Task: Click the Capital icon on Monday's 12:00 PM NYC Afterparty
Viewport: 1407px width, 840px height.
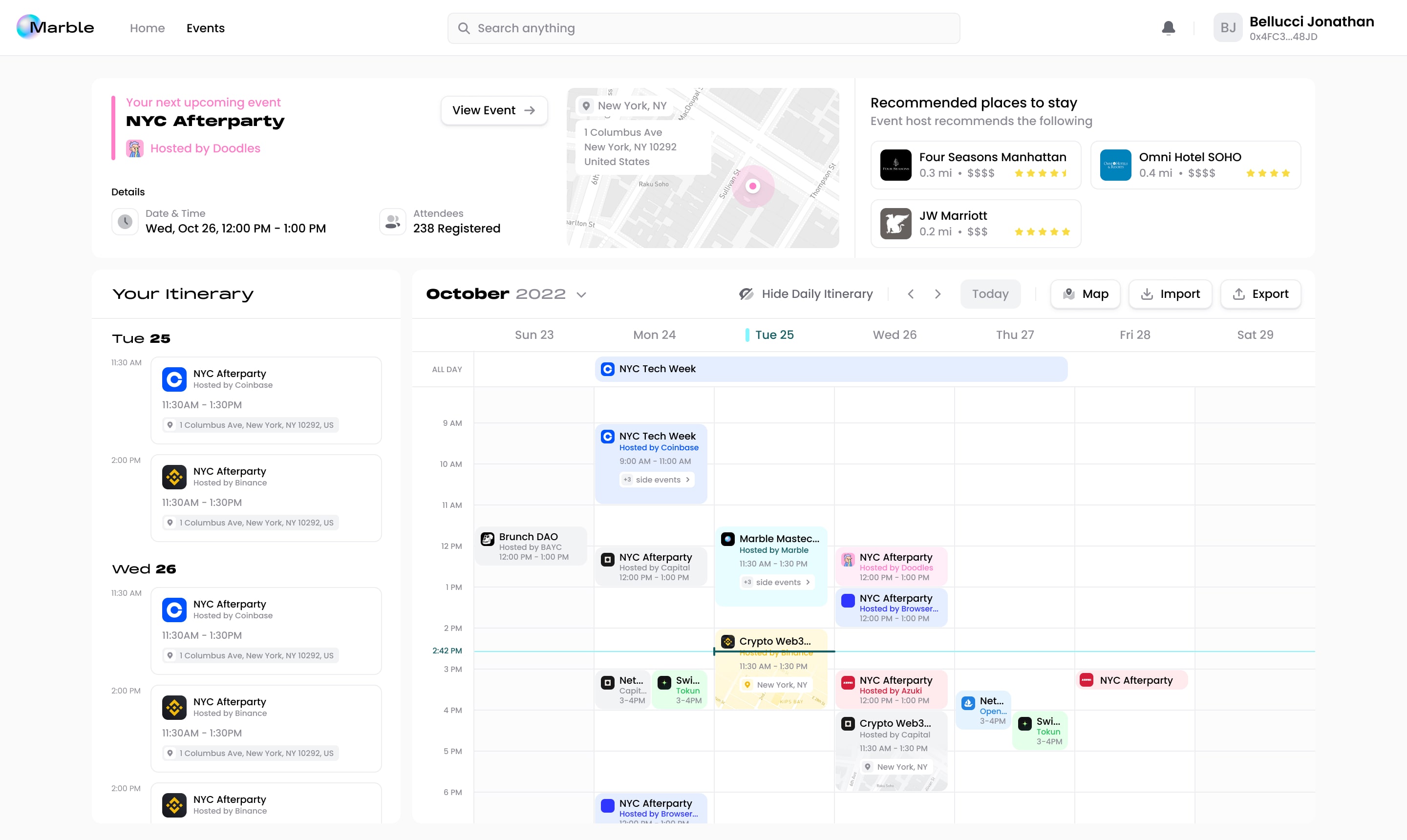Action: coord(608,559)
